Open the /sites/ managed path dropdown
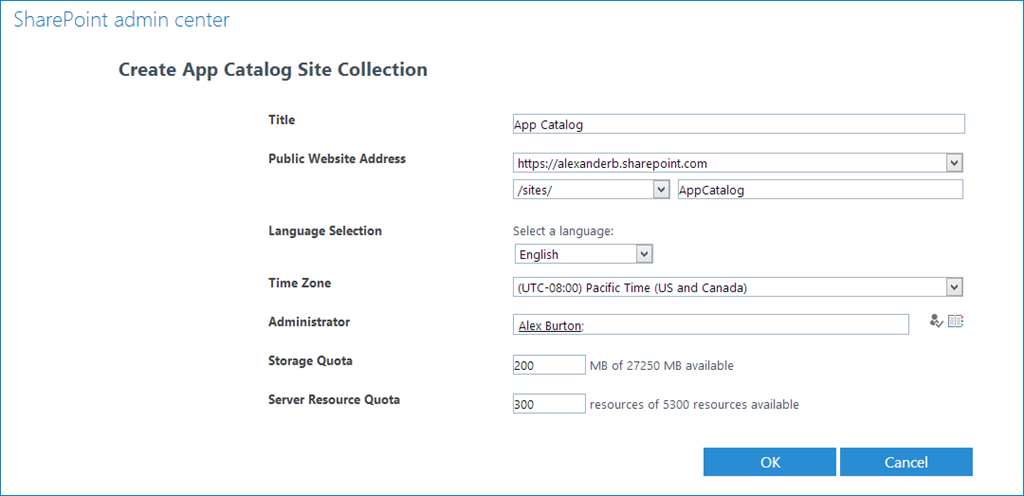 tap(661, 189)
